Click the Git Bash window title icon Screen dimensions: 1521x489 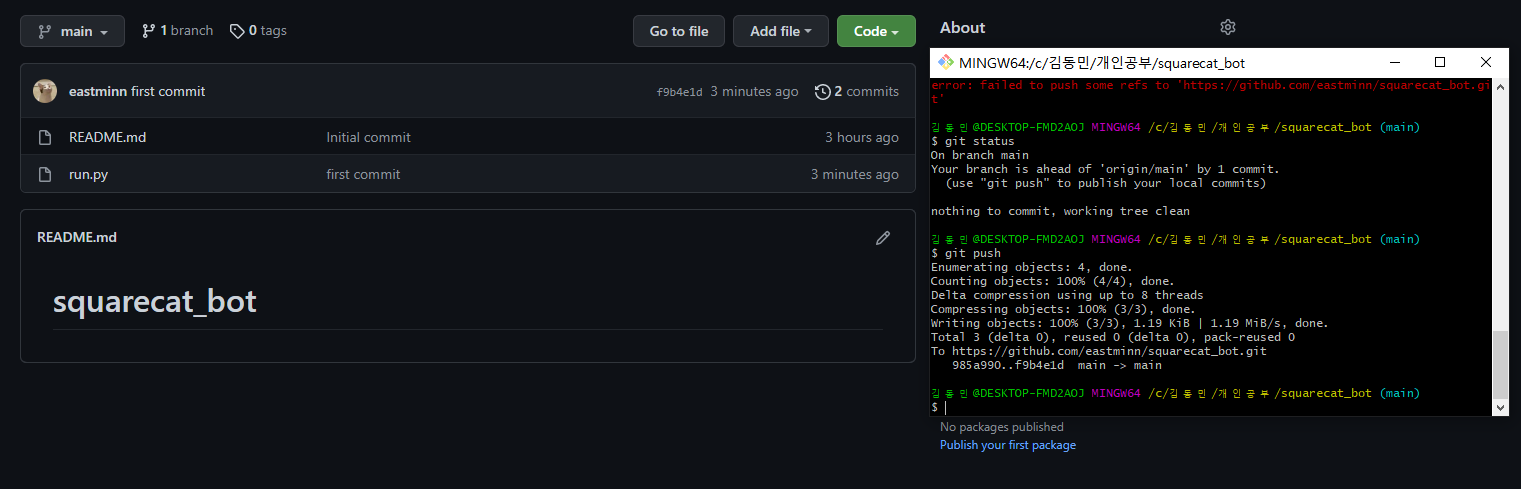click(x=946, y=62)
